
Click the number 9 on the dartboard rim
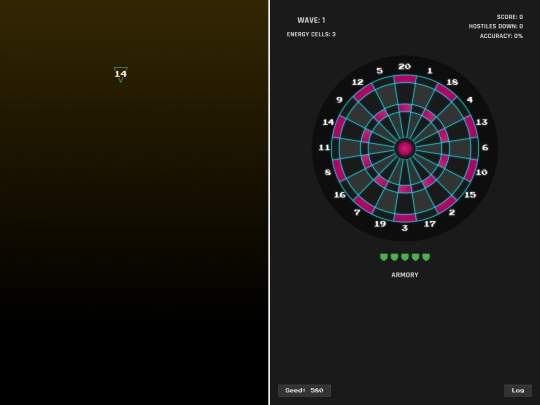(x=340, y=100)
